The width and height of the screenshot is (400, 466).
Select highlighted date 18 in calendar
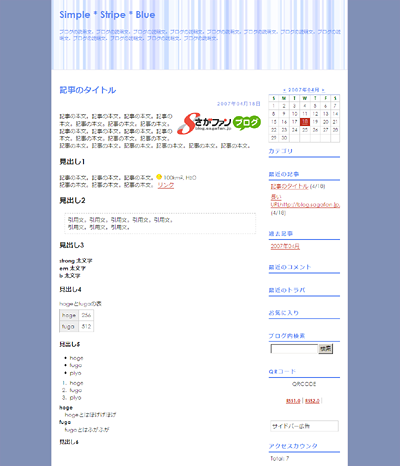(x=305, y=122)
